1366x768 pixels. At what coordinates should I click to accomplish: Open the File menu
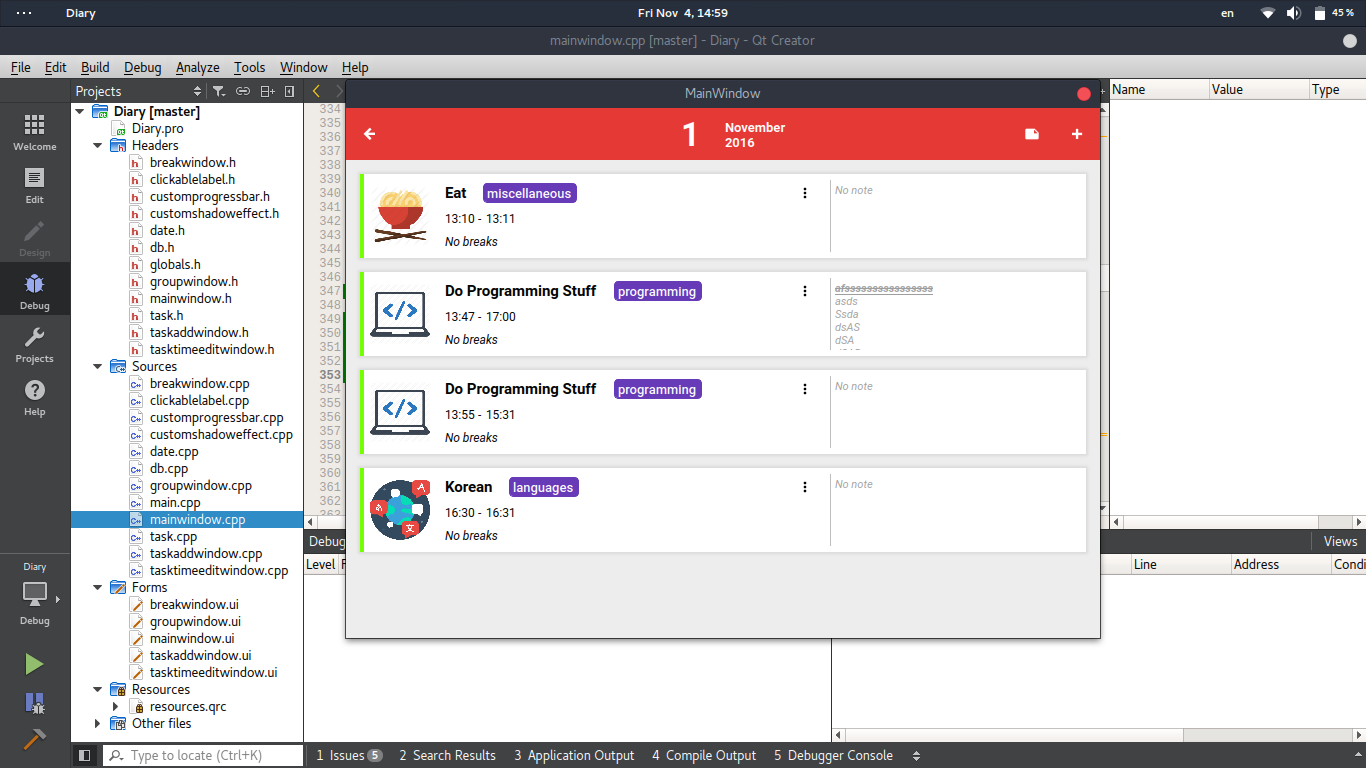[21, 67]
